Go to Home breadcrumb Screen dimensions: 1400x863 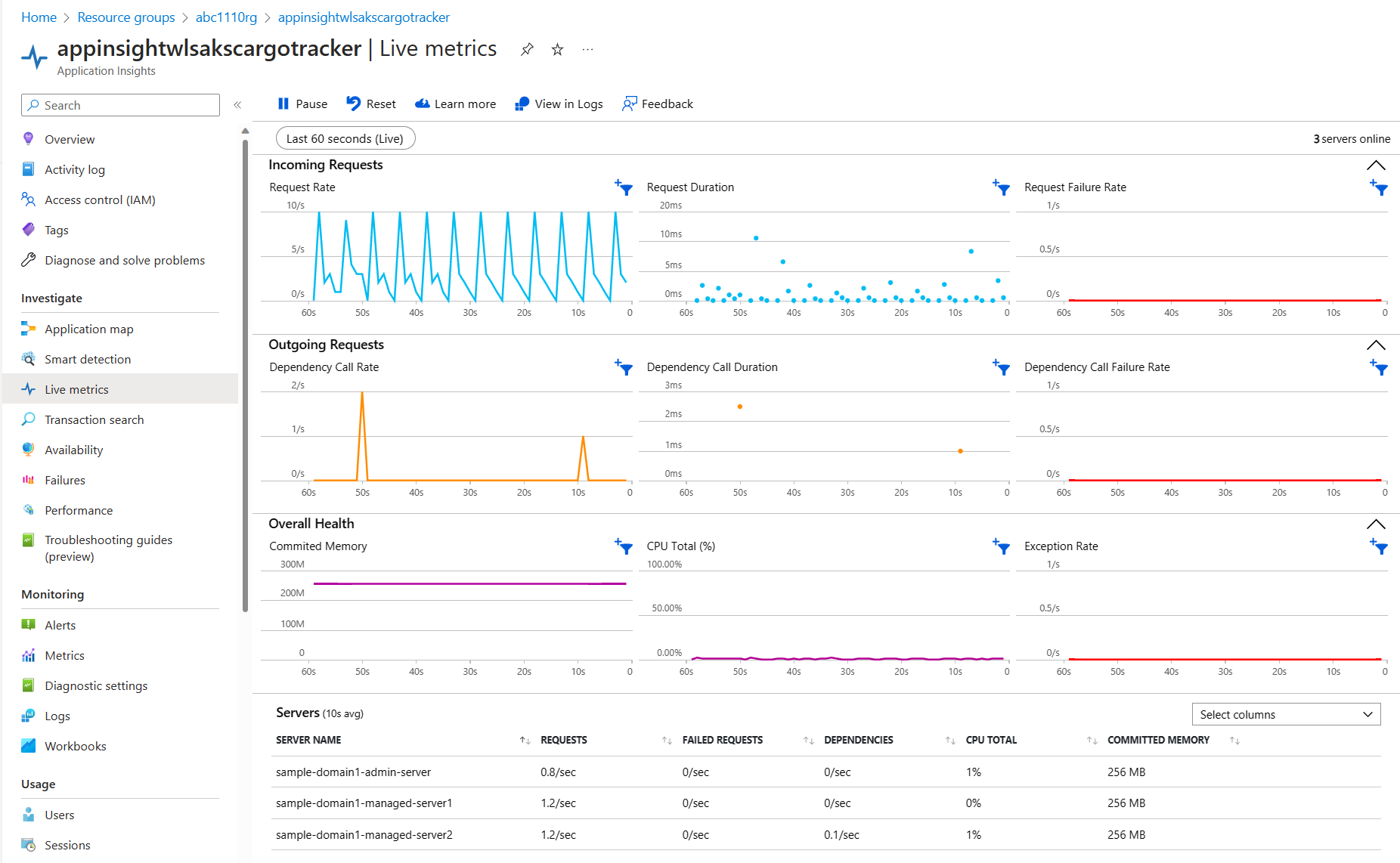coord(39,17)
